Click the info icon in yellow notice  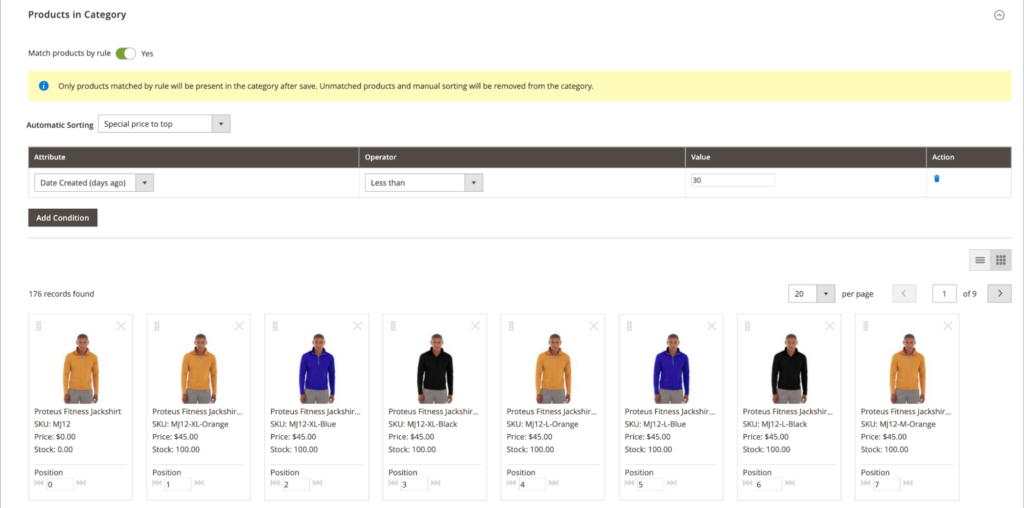click(43, 86)
